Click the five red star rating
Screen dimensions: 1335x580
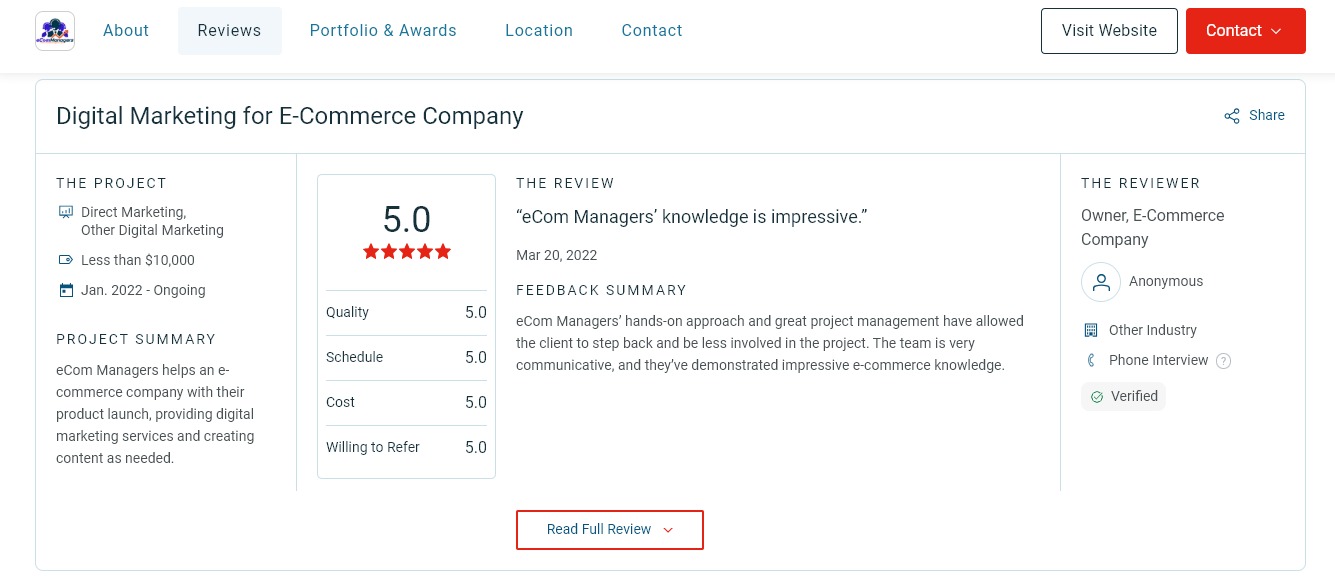407,252
